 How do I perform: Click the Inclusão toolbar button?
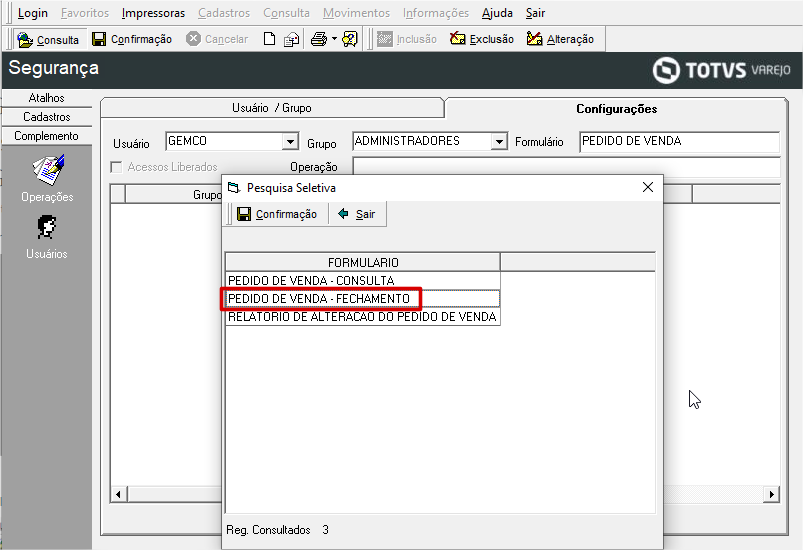click(407, 39)
